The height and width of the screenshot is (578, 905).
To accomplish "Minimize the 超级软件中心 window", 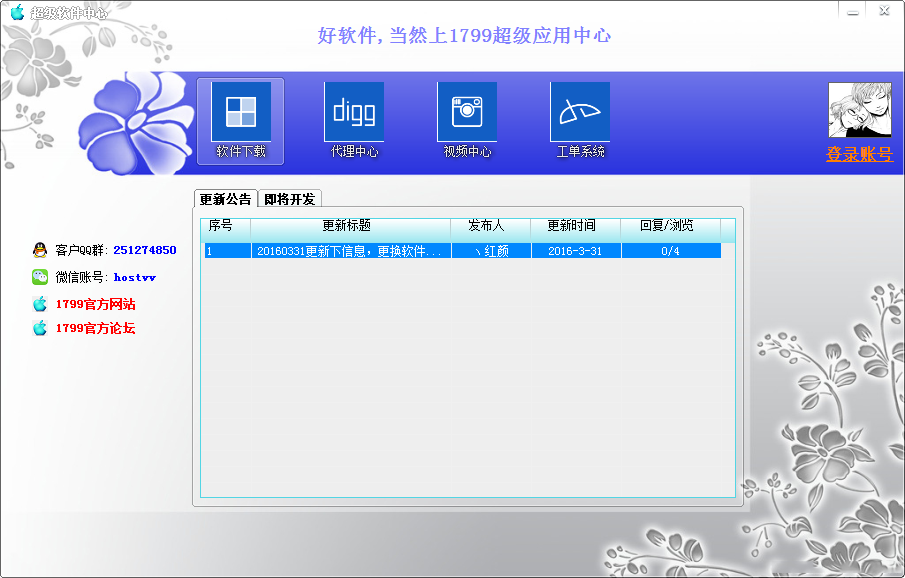I will [x=852, y=11].
